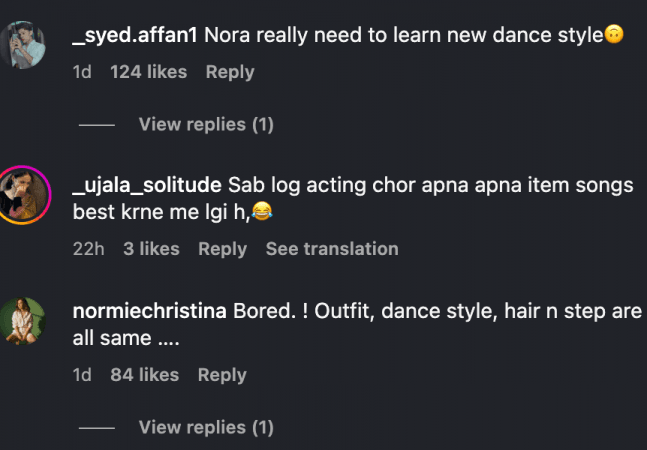Click the 1d timestamp on _syed.affan1's comment

pos(82,72)
